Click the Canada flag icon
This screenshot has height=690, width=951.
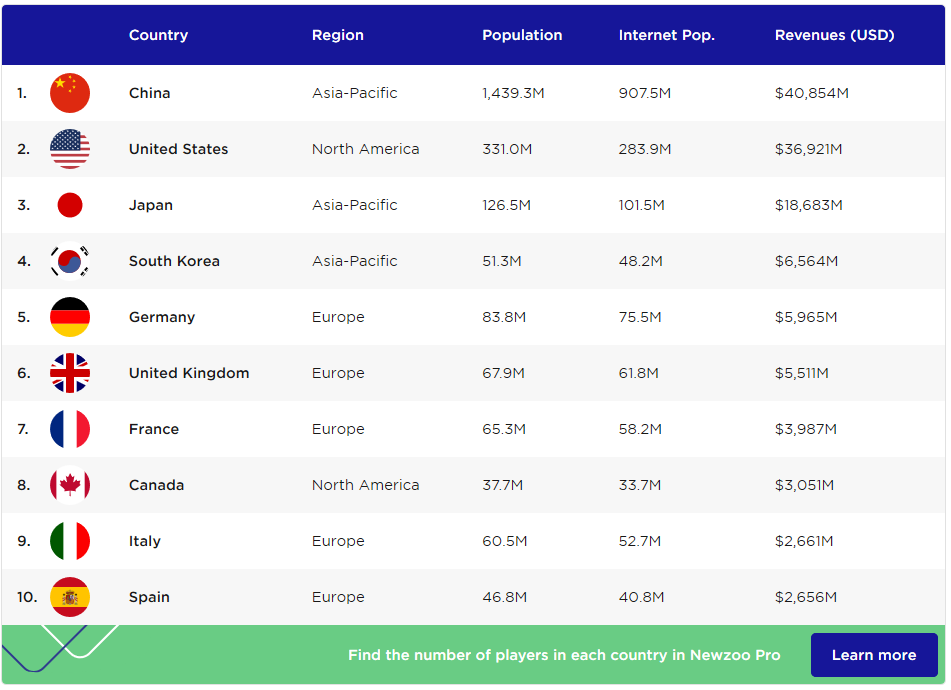[x=70, y=485]
